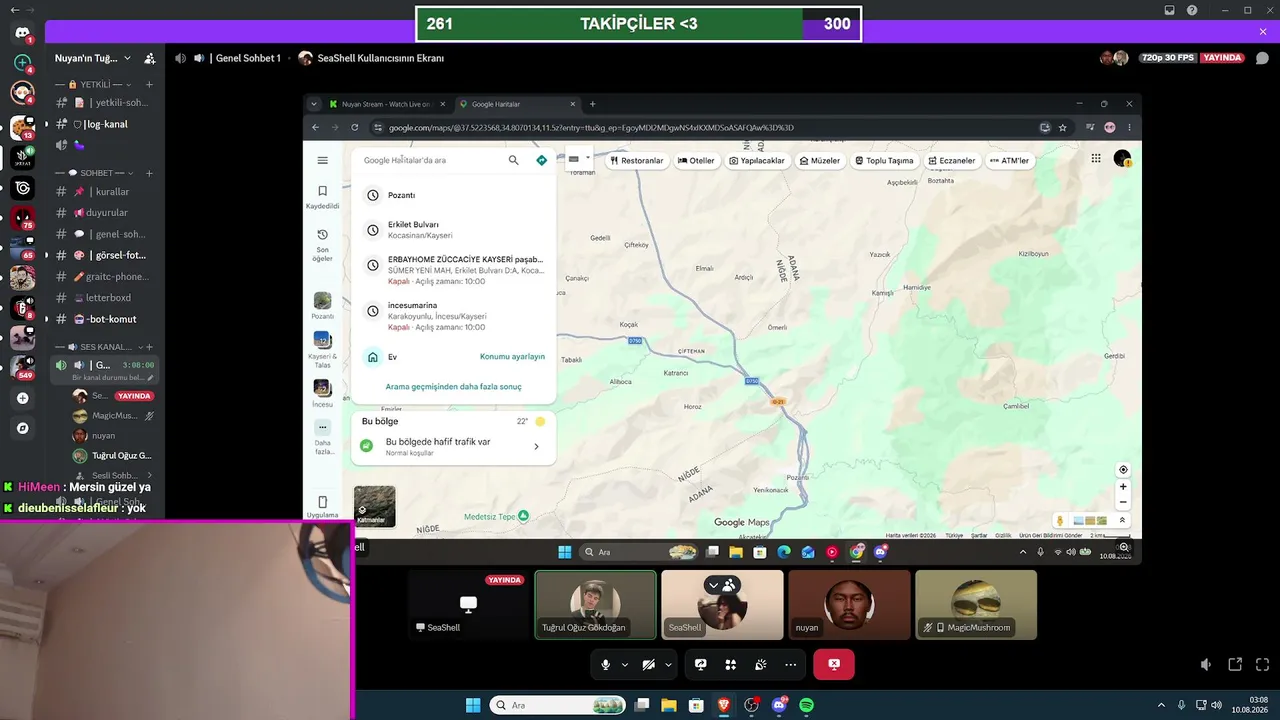1280x720 pixels.
Task: Click the TAKİPÇİLER follower goal progress bar
Action: pos(638,24)
